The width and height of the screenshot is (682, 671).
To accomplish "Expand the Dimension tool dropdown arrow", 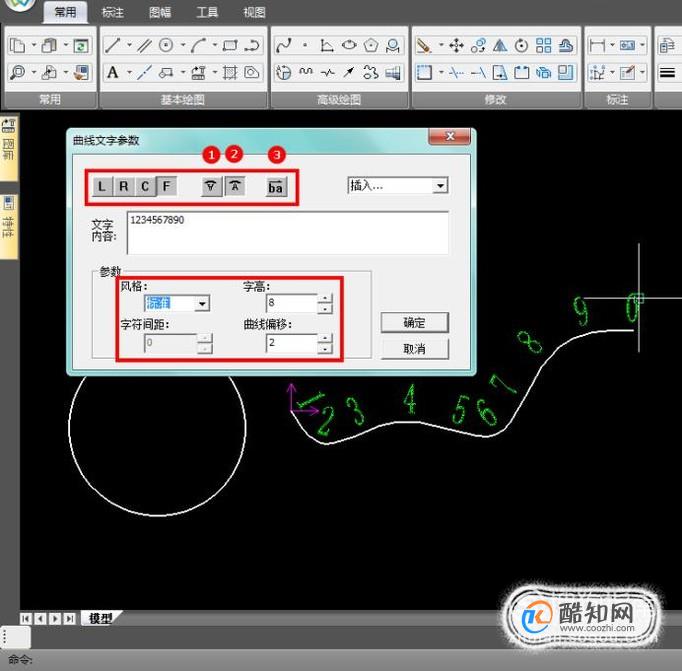I will (612, 45).
